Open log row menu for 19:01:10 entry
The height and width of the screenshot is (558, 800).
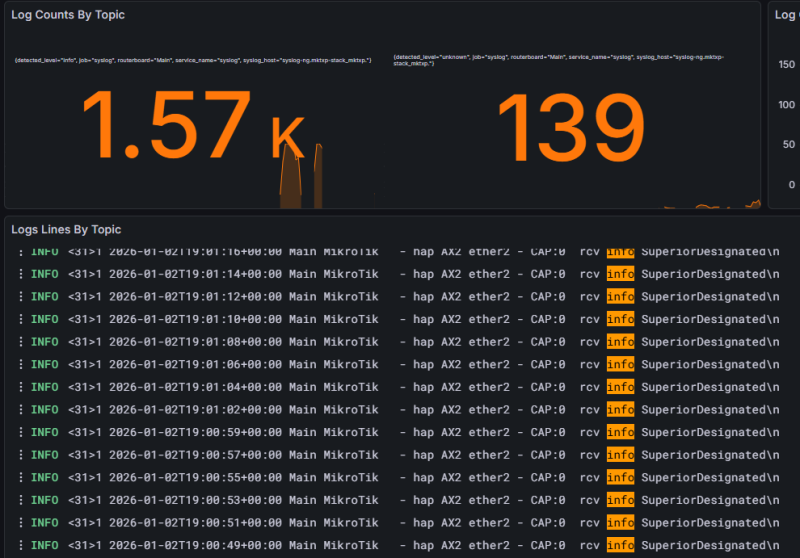click(20, 319)
